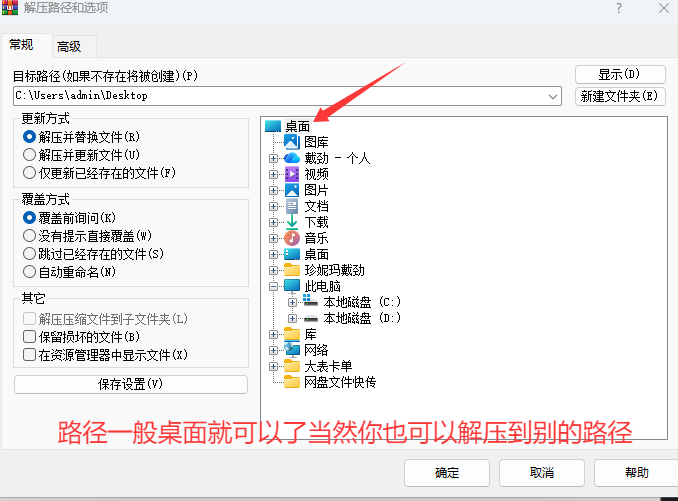Image resolution: width=678 pixels, height=501 pixels.
Task: Click the 显示(D) button
Action: (x=620, y=74)
